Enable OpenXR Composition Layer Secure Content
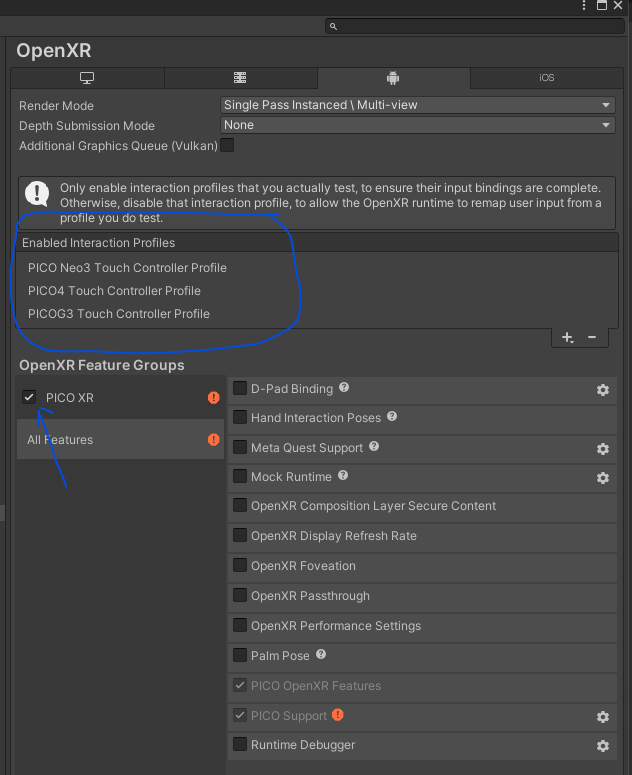Screen dimensions: 632x775 tap(240, 505)
